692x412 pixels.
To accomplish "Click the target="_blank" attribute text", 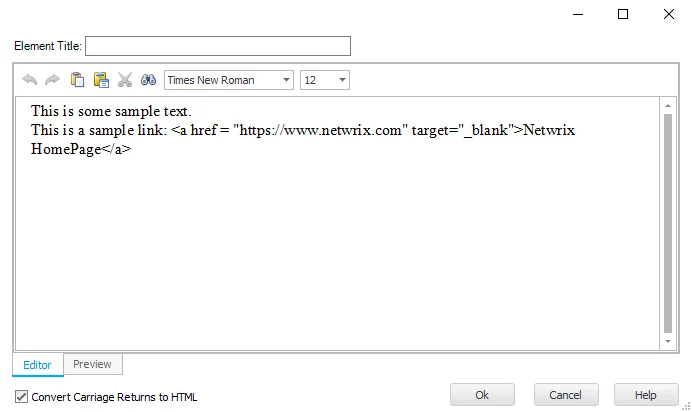I will (x=463, y=130).
